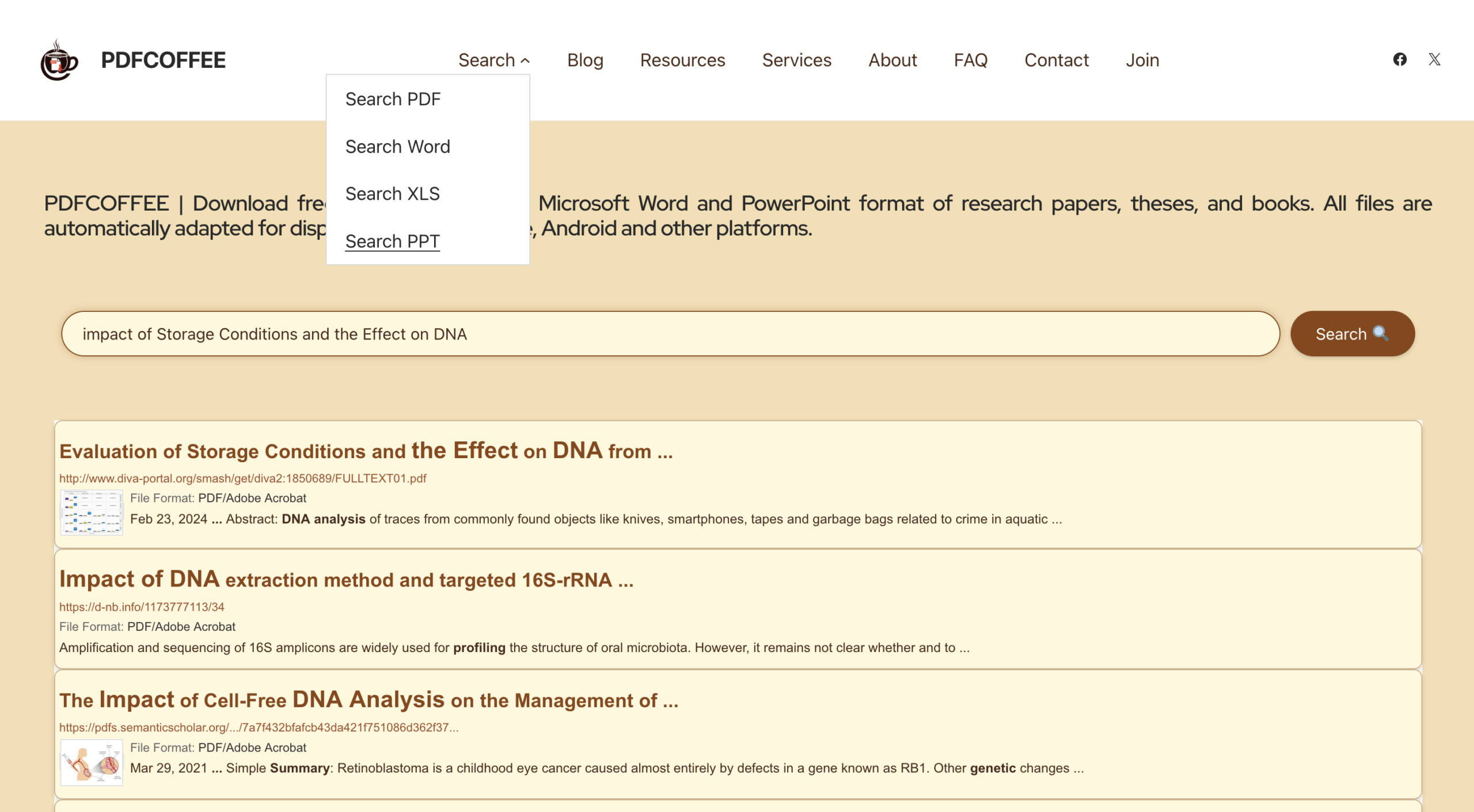1474x812 pixels.
Task: Go to the About page
Action: tap(892, 60)
